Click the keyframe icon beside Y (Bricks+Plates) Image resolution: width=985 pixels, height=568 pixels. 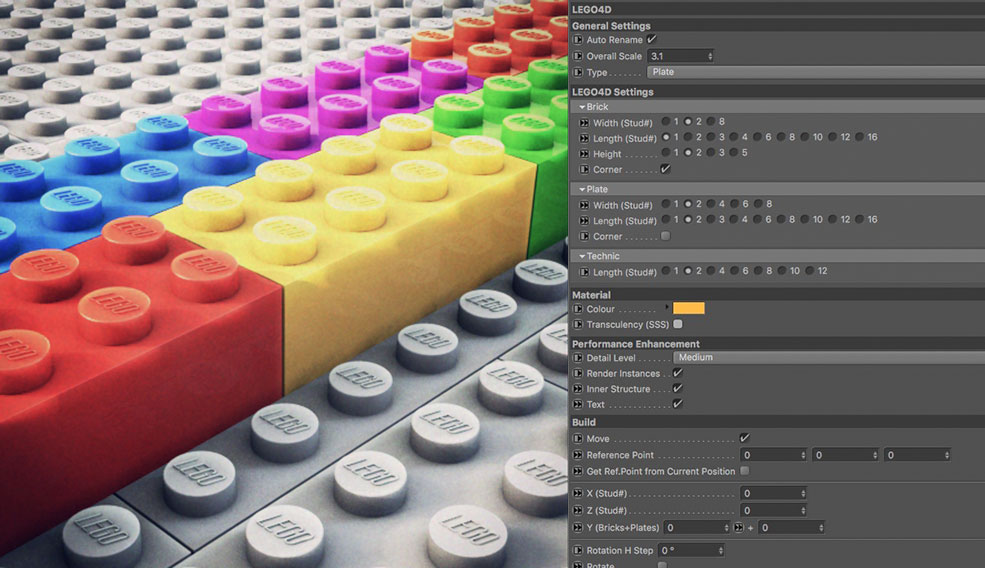[577, 528]
